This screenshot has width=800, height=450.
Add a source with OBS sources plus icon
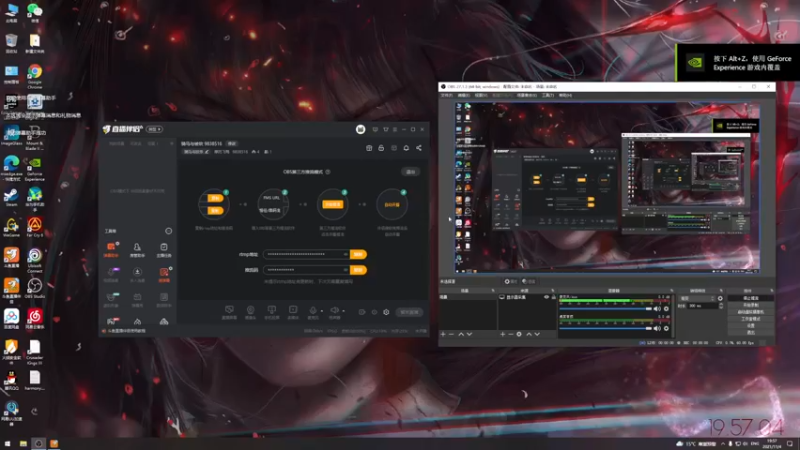tap(503, 334)
